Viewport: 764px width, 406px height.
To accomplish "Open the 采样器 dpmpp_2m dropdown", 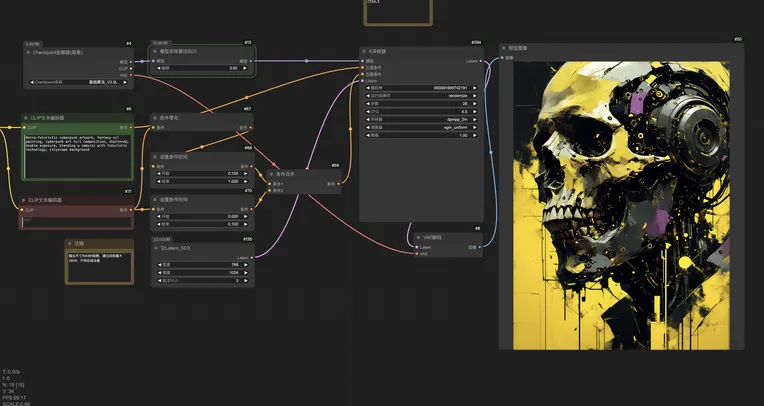I will pos(420,119).
